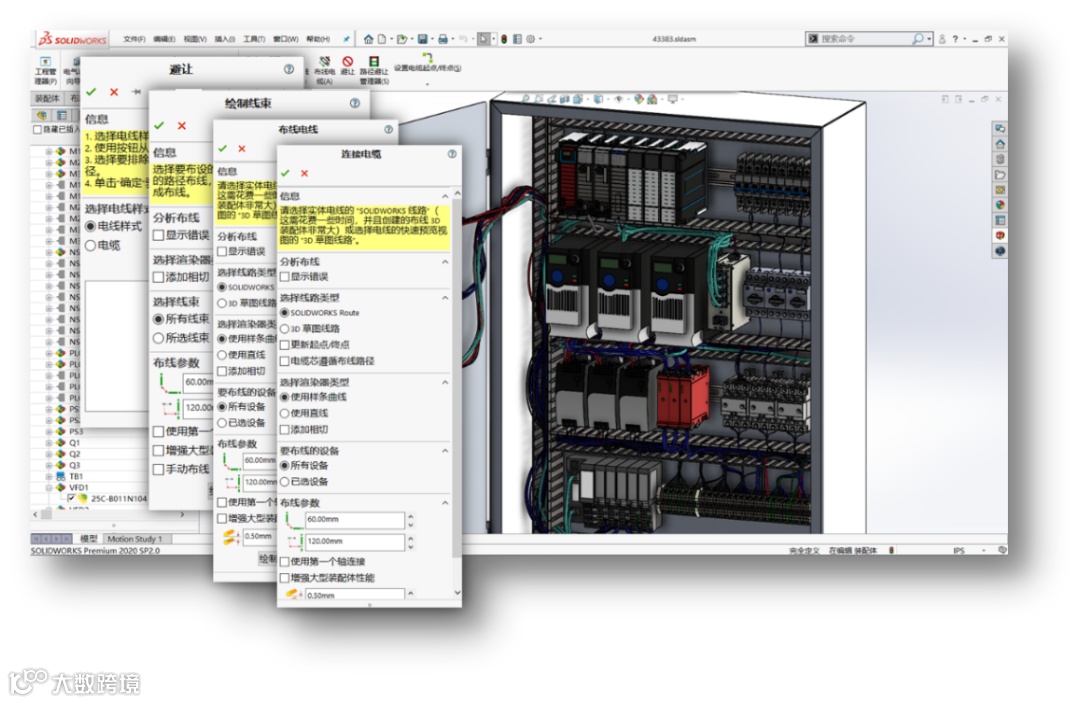
Task: Click 设置电缆起点/终点 tool
Action: click(x=427, y=62)
